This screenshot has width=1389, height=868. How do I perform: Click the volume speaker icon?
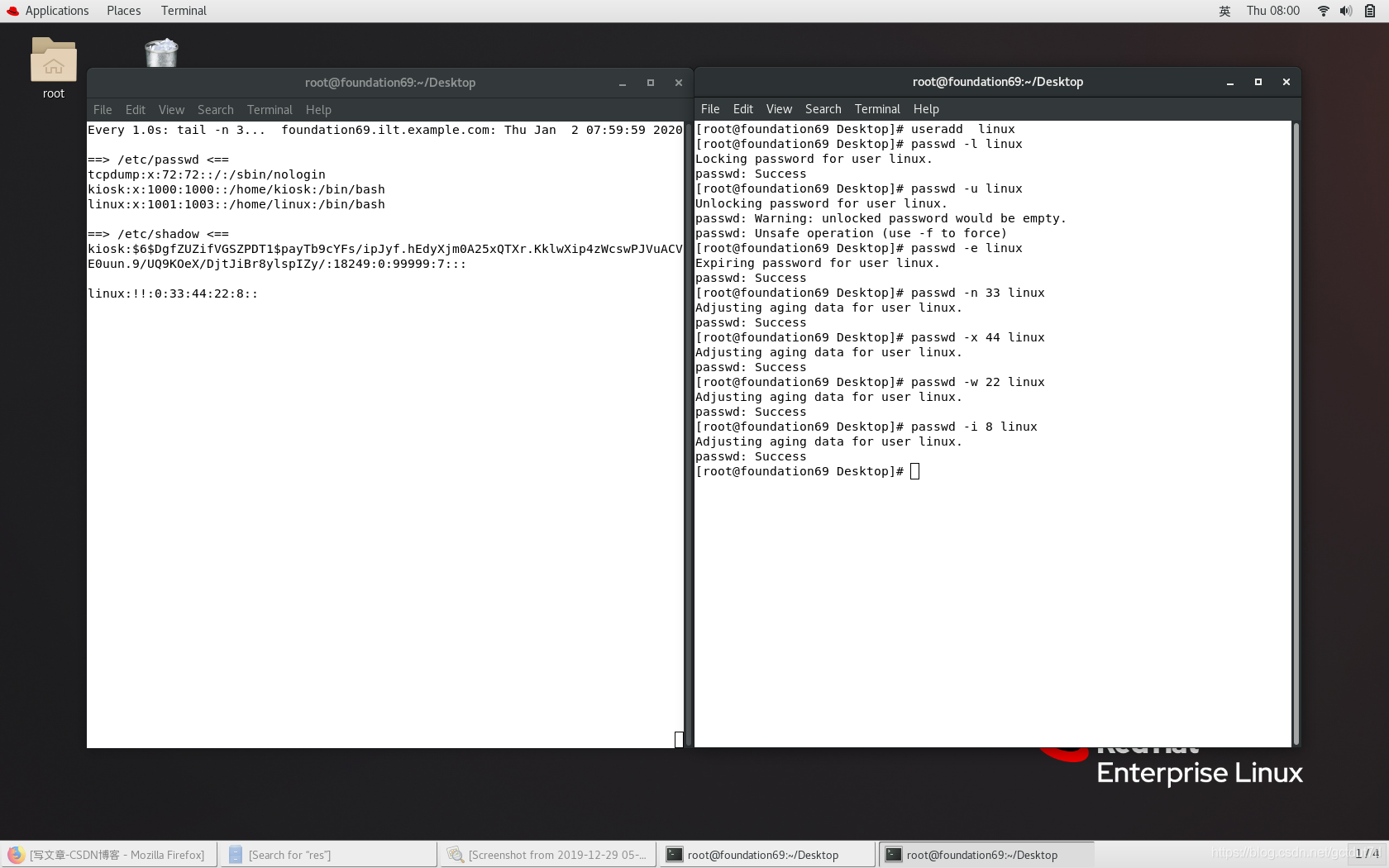coord(1346,11)
